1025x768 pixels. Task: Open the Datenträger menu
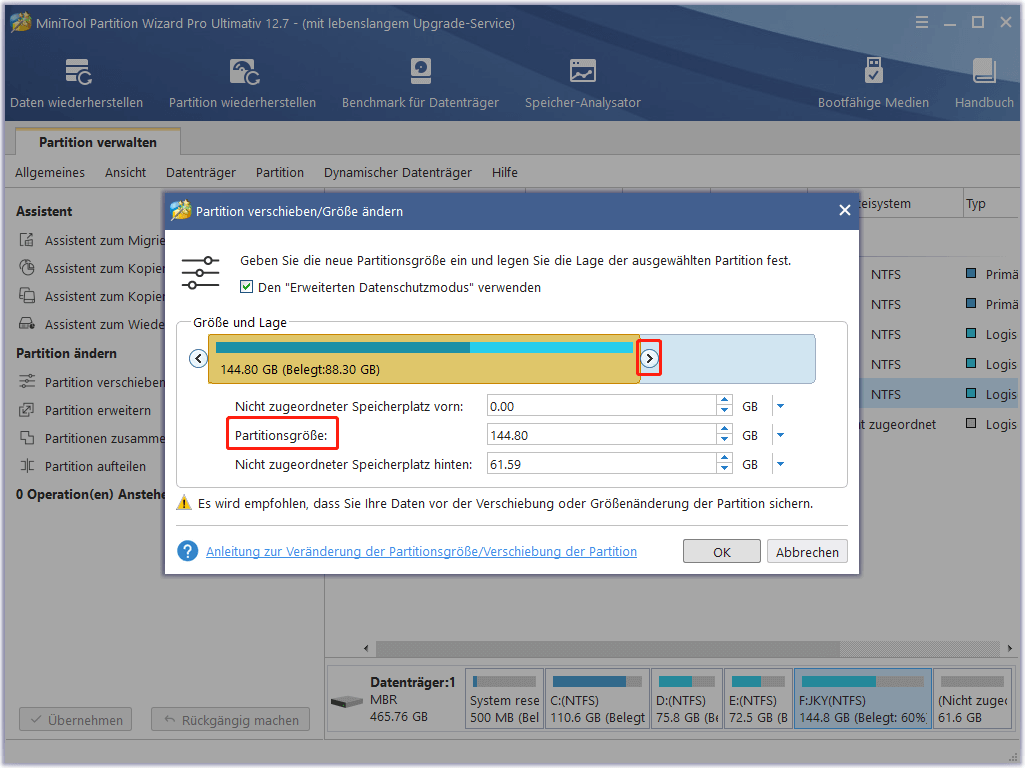(201, 173)
